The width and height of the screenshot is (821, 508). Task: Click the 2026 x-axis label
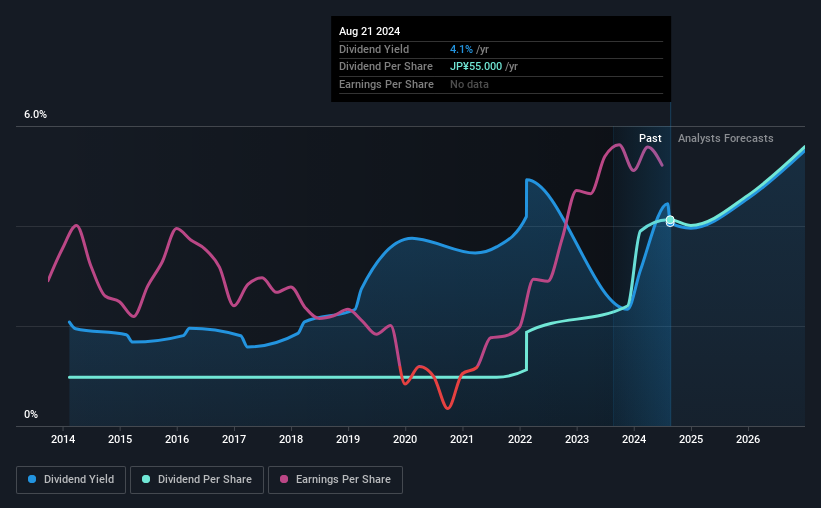coord(748,439)
